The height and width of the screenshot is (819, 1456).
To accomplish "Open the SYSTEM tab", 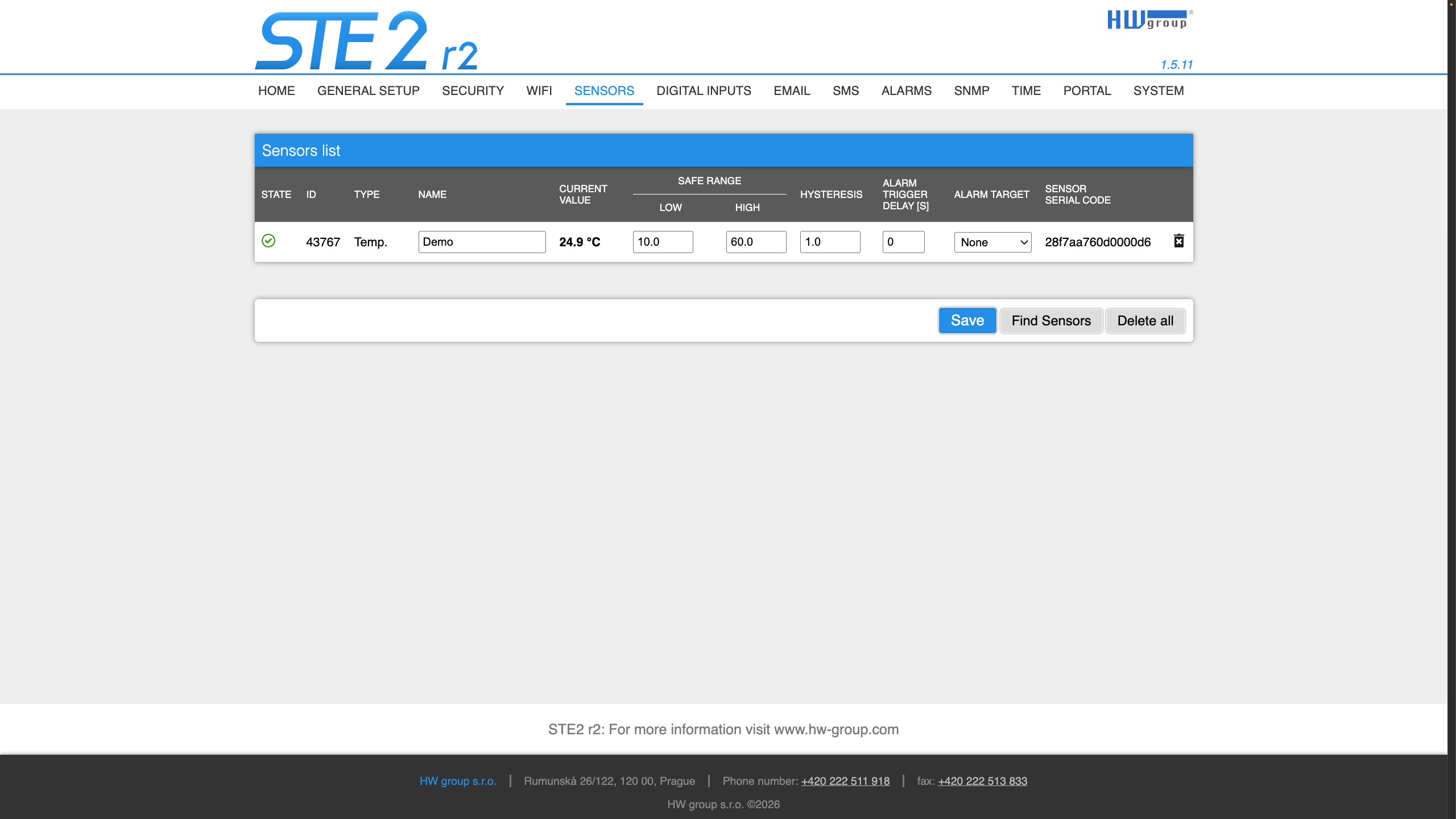I will pos(1159,91).
